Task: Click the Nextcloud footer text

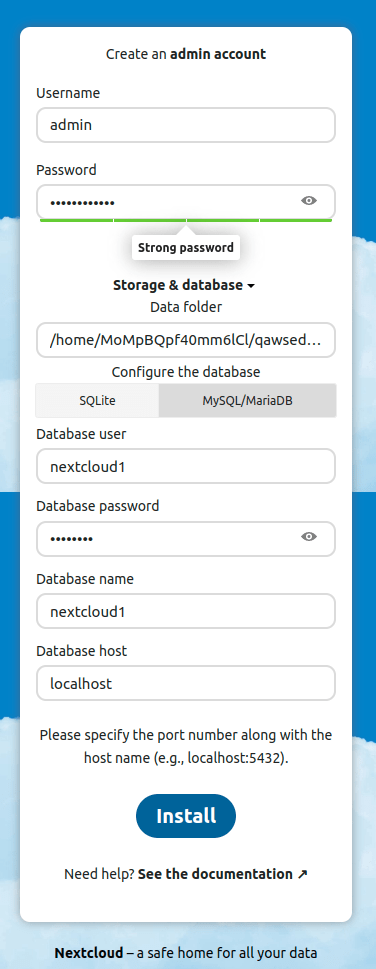Action: click(186, 953)
